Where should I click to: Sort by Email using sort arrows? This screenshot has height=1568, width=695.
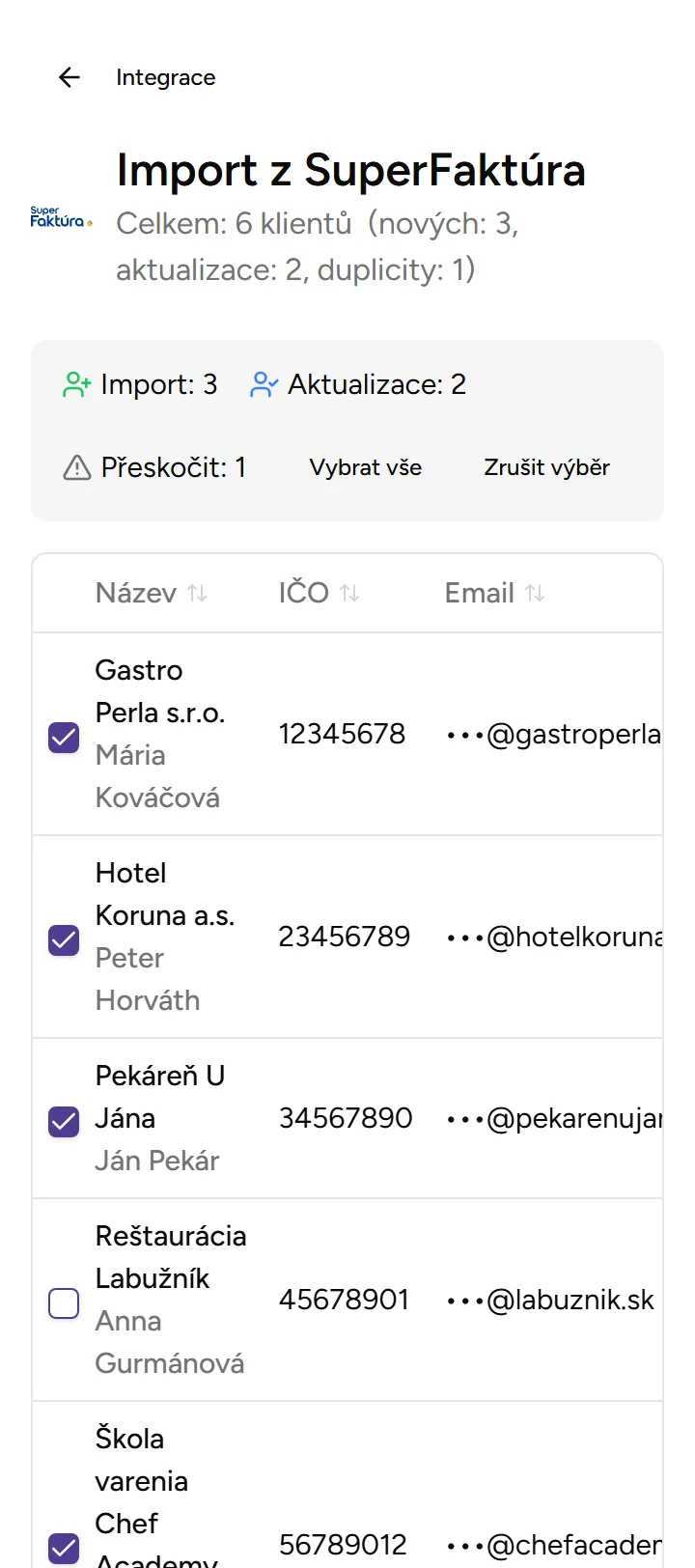535,593
